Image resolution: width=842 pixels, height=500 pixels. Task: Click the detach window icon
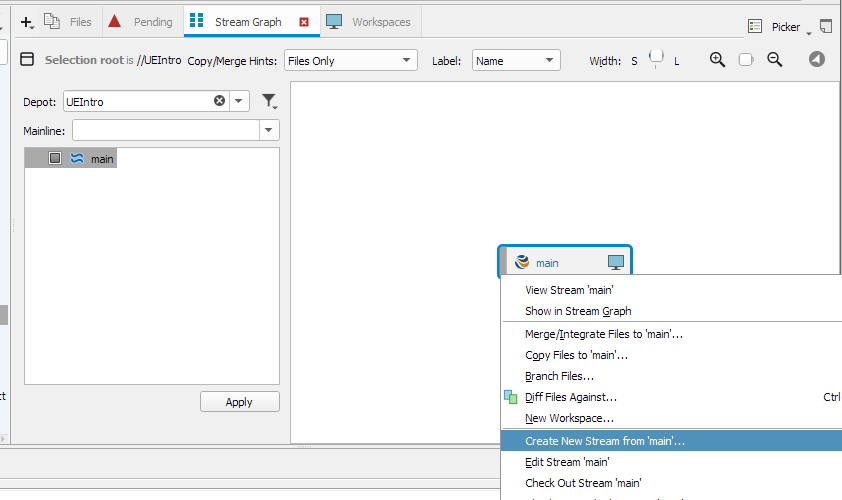826,25
